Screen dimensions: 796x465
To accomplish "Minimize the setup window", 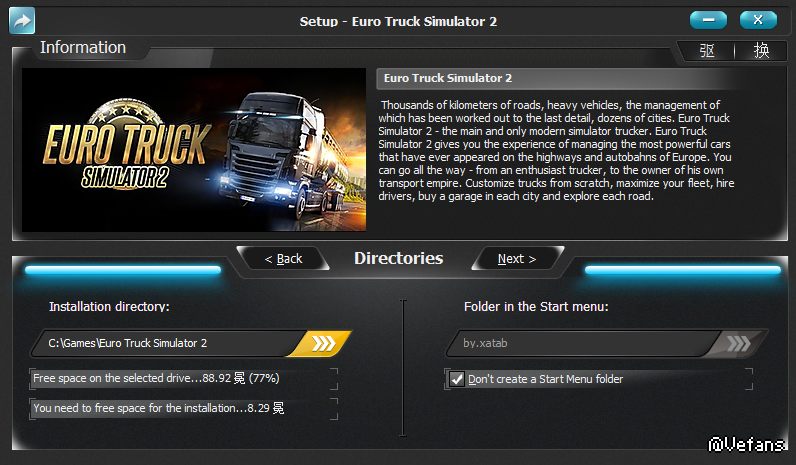I will [x=708, y=20].
